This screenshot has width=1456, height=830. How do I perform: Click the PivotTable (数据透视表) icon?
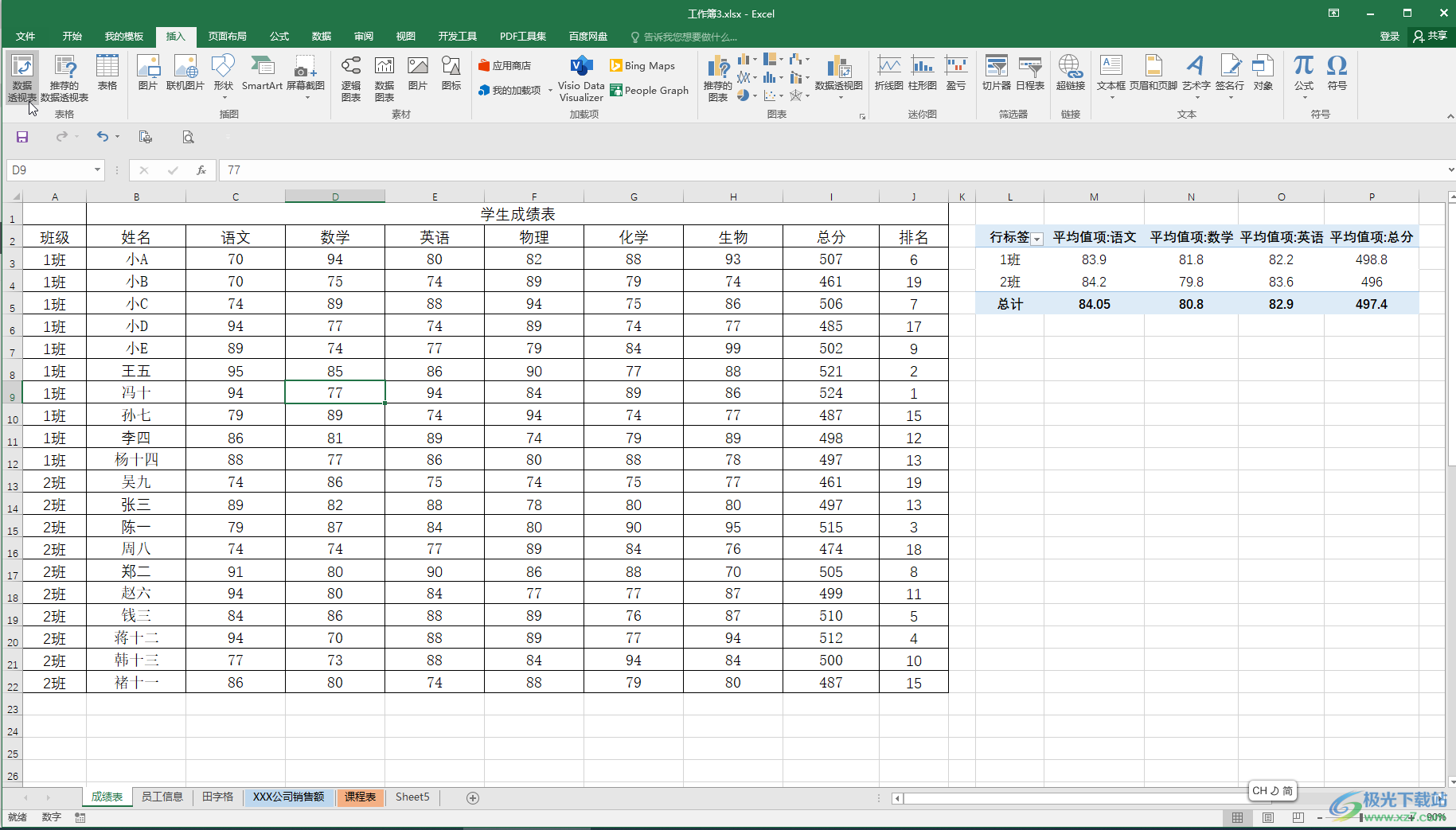click(x=22, y=77)
